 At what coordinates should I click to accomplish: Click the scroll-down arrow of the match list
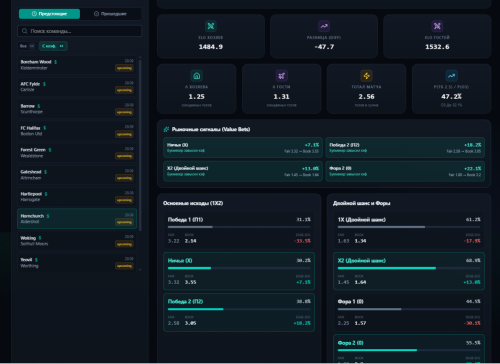click(140, 269)
